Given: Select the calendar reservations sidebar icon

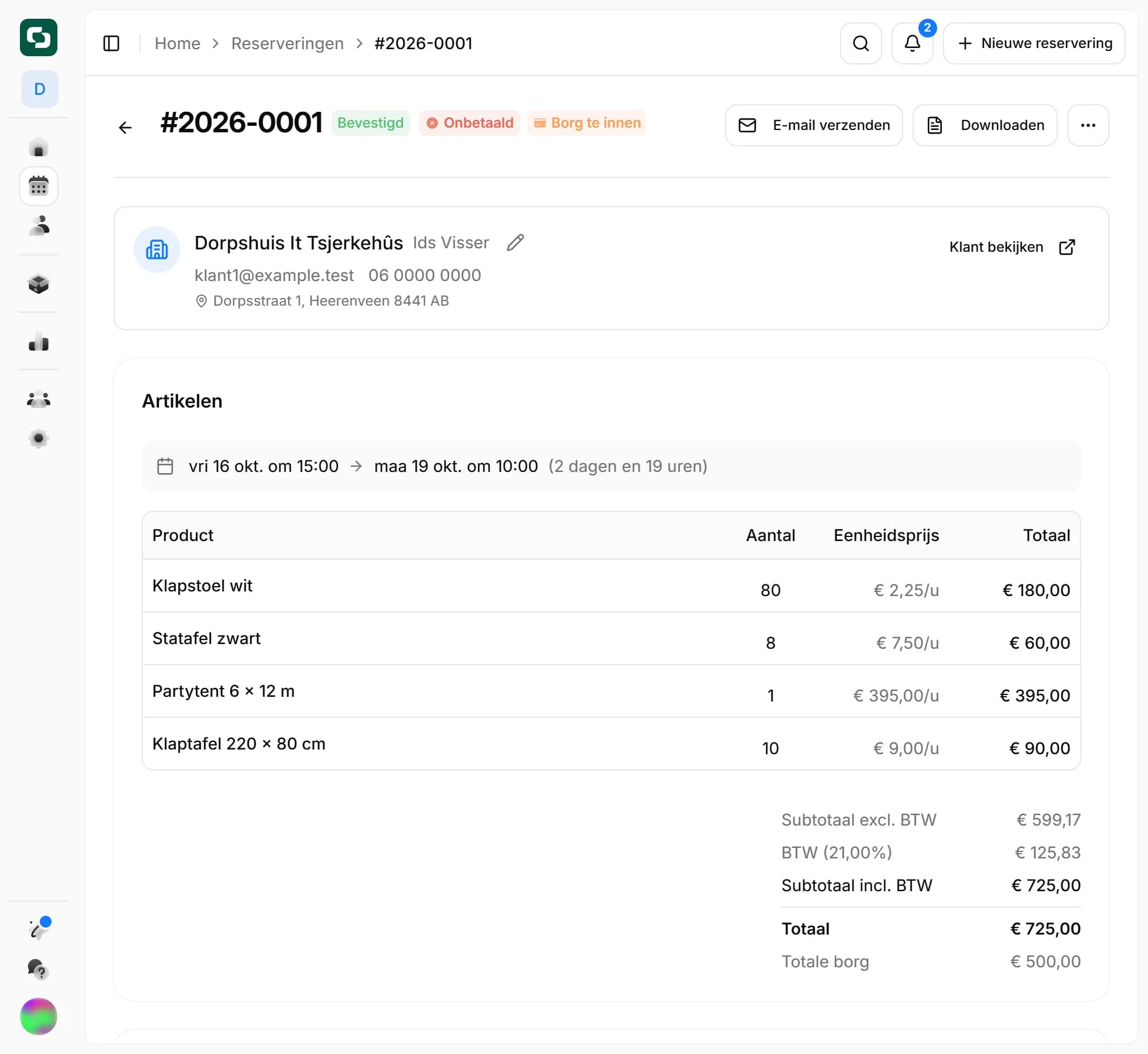Looking at the screenshot, I should (39, 186).
